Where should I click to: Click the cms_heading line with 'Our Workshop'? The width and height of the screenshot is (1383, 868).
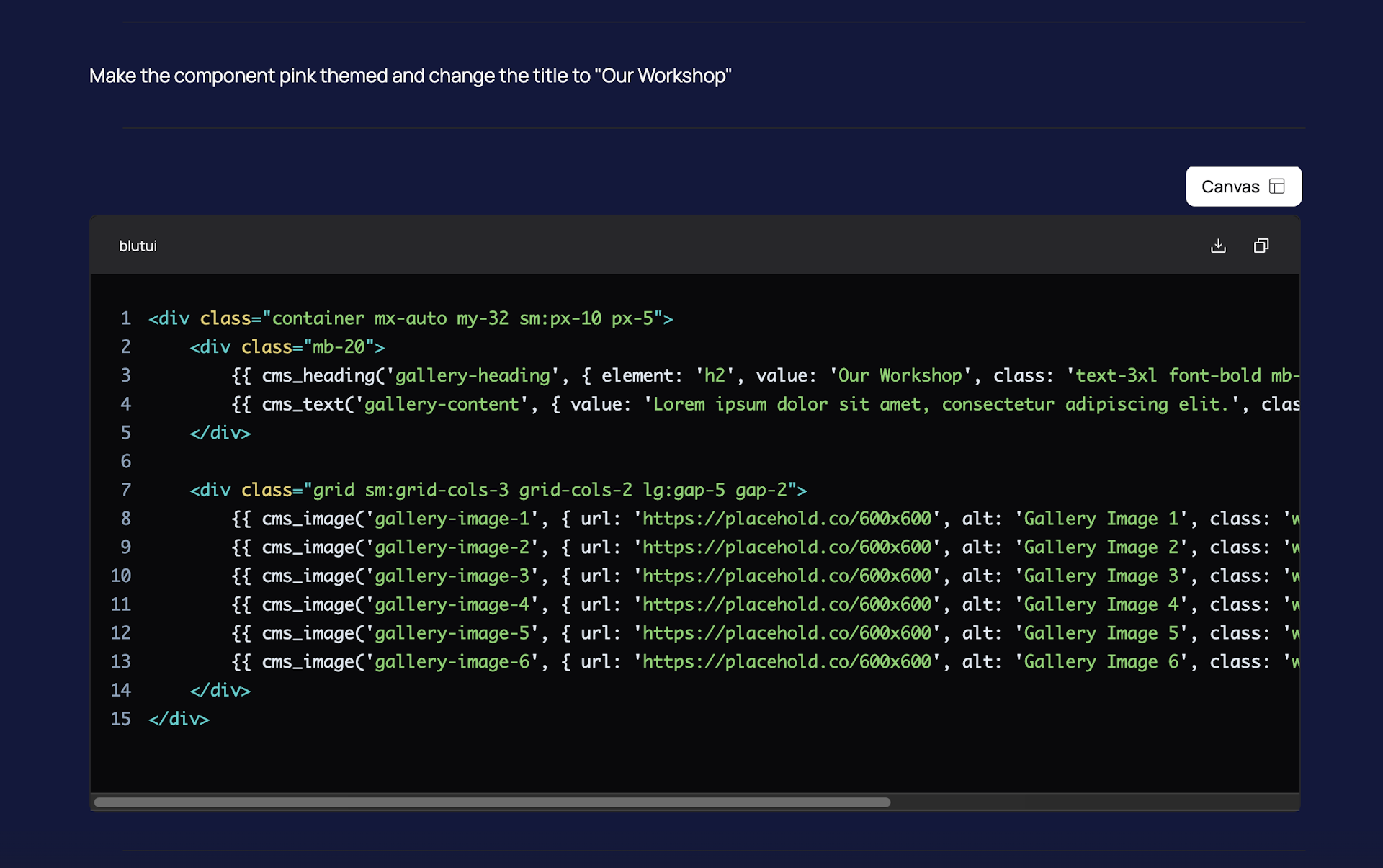[x=765, y=375]
